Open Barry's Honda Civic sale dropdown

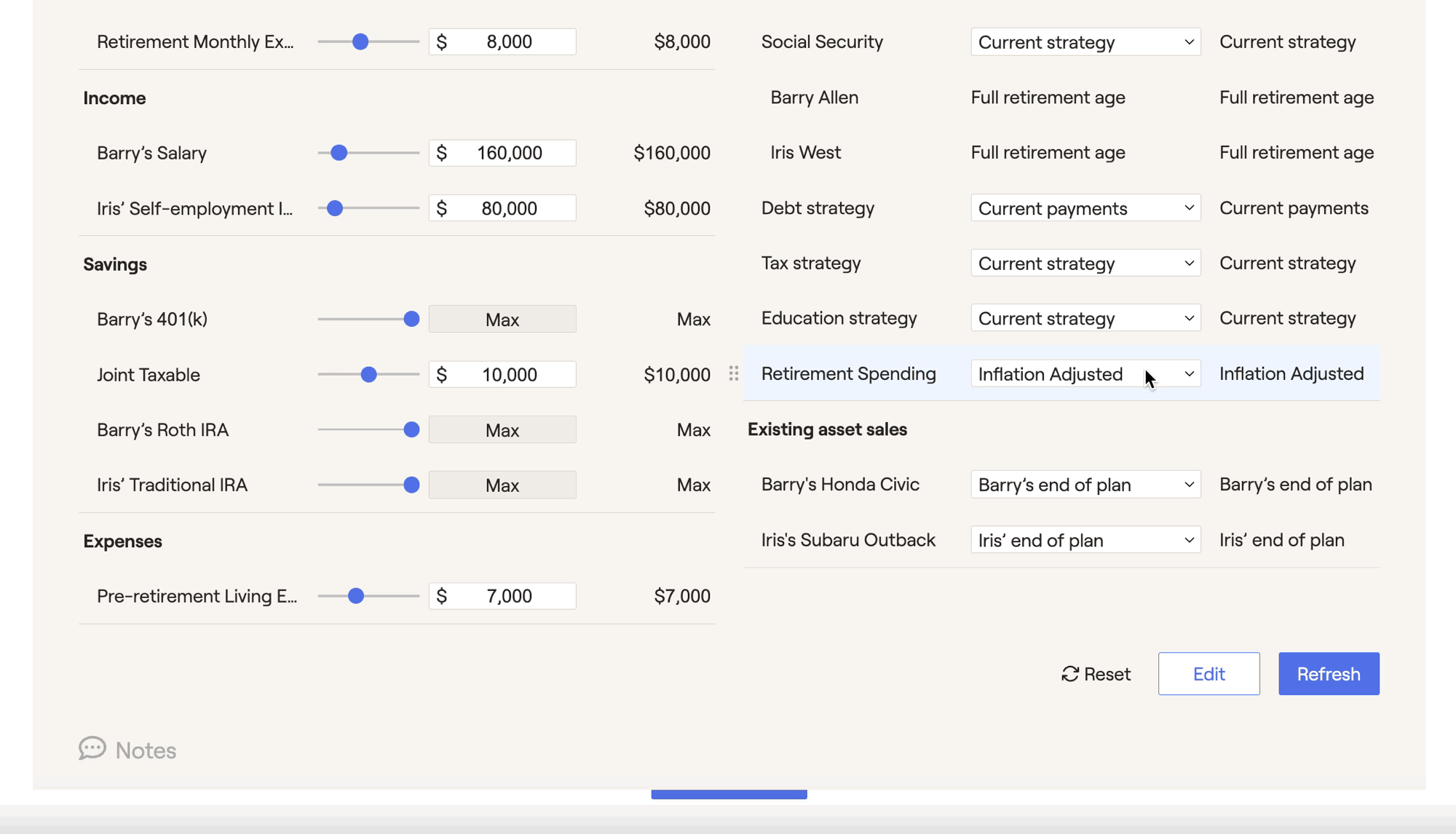pos(1085,485)
